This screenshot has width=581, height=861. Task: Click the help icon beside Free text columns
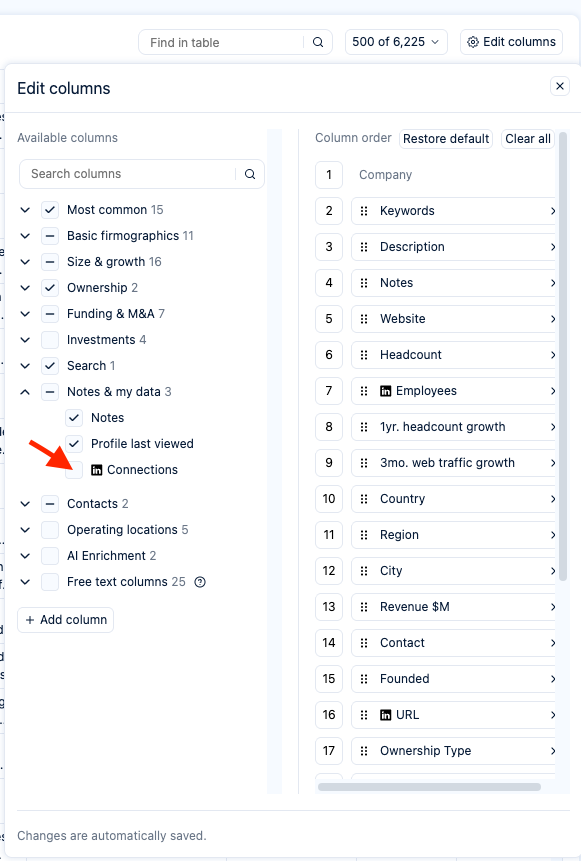[200, 582]
